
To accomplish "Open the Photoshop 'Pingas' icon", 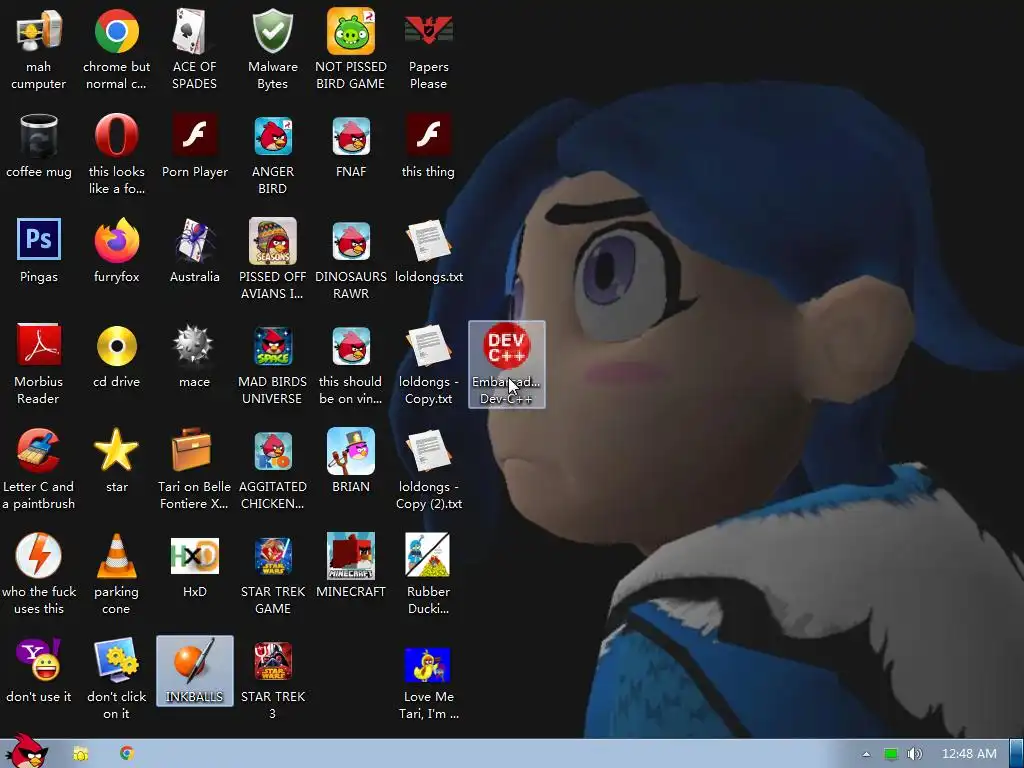I will 39,251.
